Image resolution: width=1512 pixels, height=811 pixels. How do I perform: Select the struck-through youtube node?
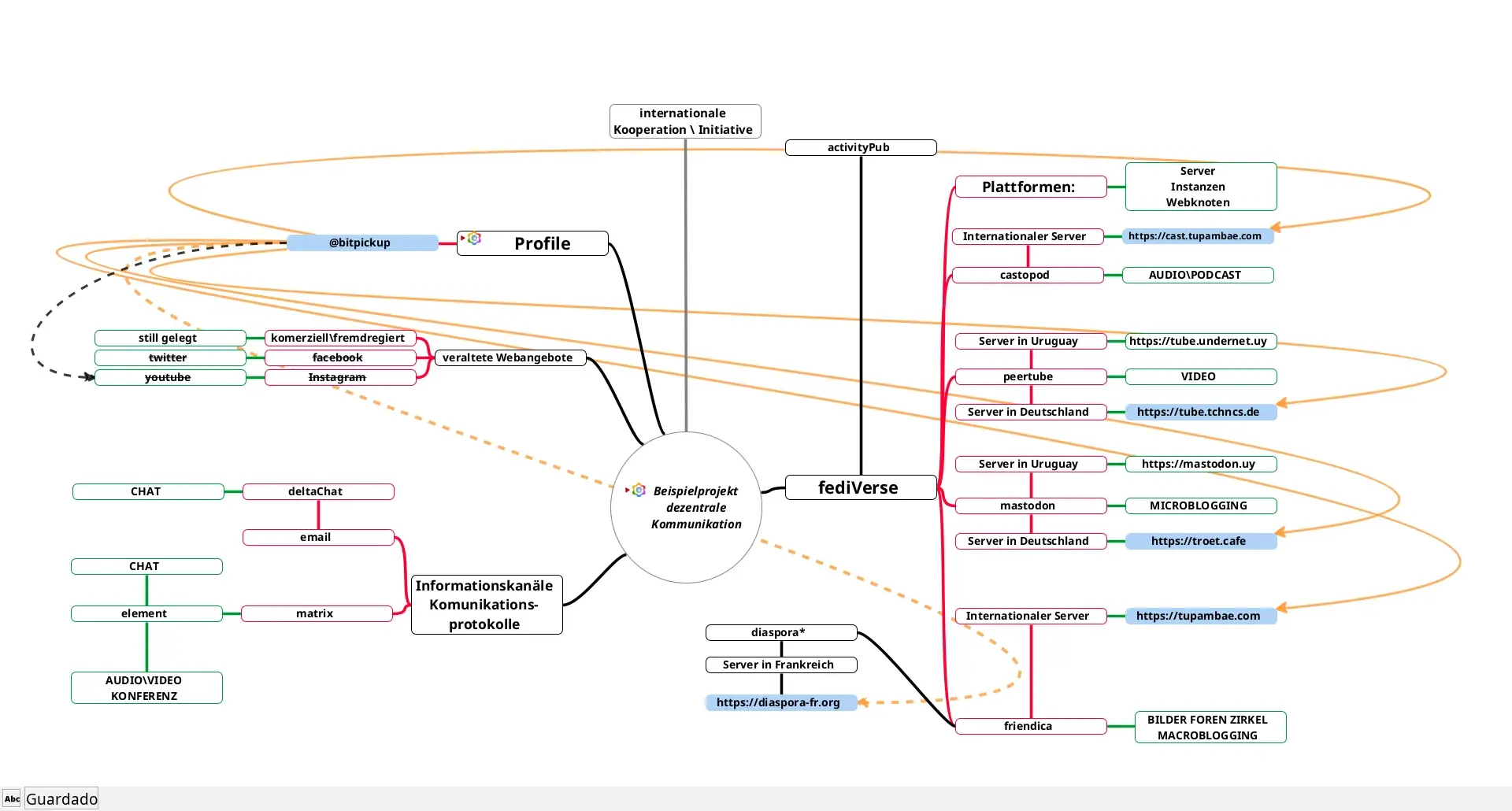[x=168, y=377]
